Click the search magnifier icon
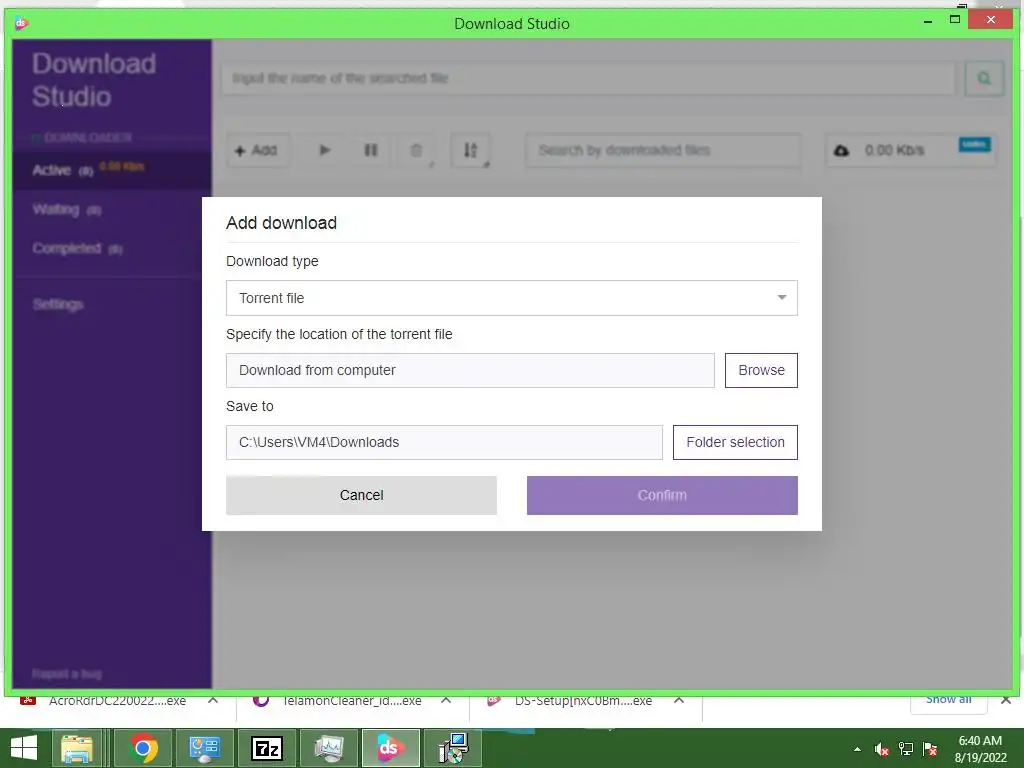 pyautogui.click(x=984, y=78)
